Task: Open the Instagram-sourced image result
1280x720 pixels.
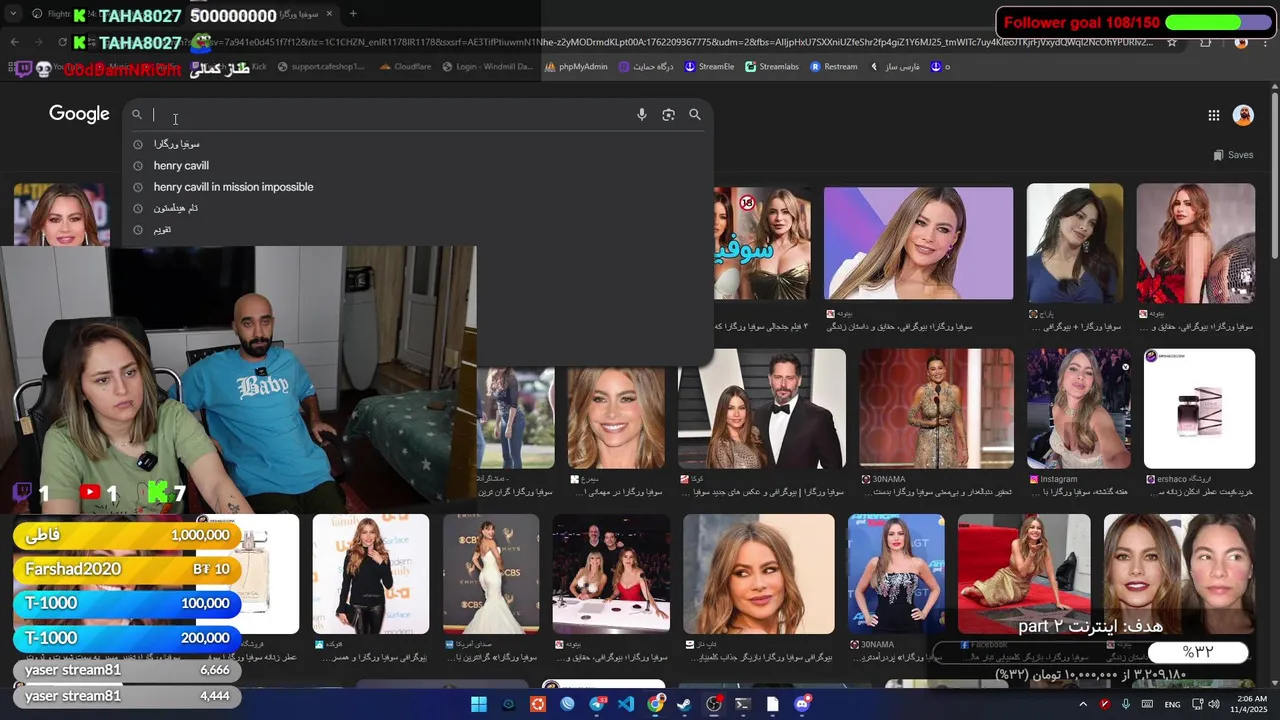Action: pyautogui.click(x=1079, y=409)
